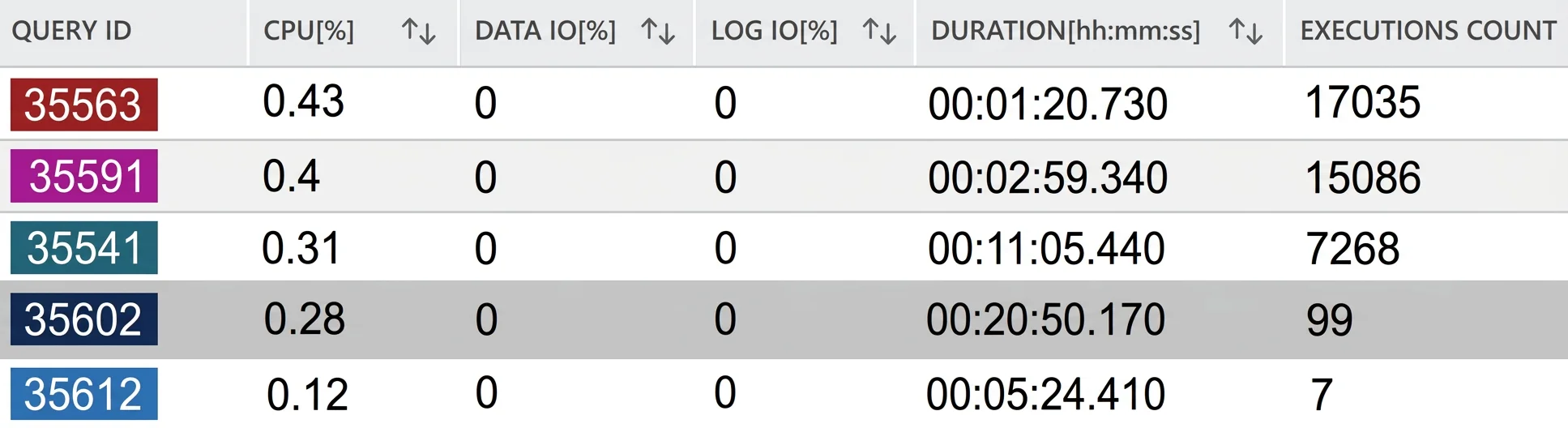Screen dimensions: 1568x428
Task: Sort by CPU[%] using the arrows icon
Action: (419, 32)
